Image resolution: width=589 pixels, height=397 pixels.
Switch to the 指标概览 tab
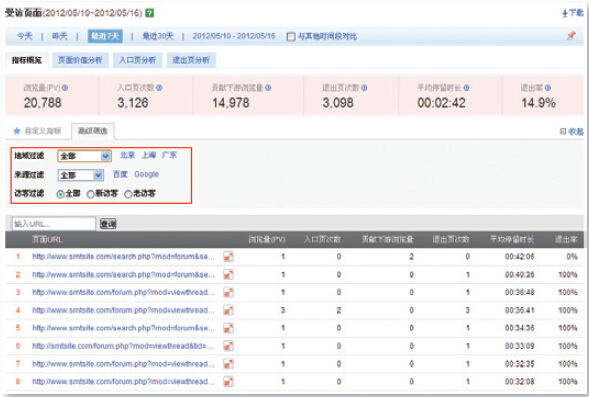coord(26,60)
